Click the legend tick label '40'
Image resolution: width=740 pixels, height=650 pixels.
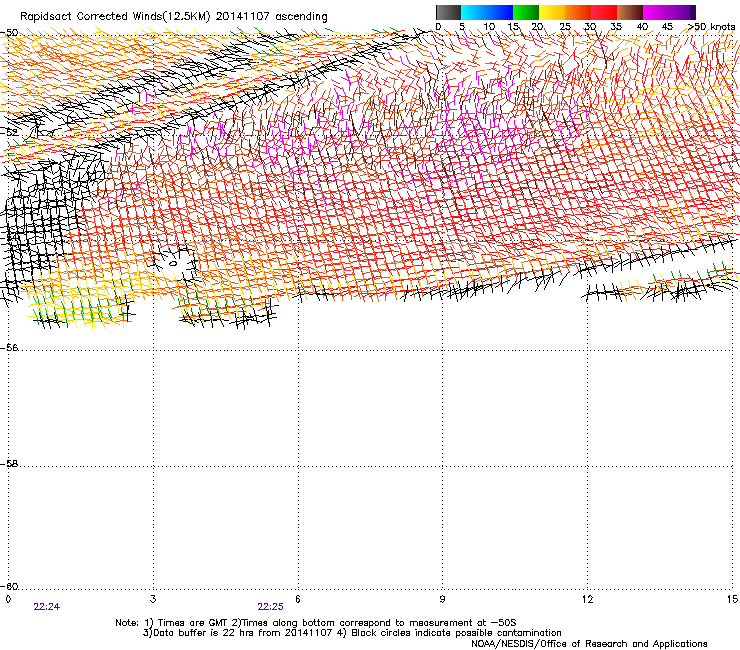click(x=642, y=27)
